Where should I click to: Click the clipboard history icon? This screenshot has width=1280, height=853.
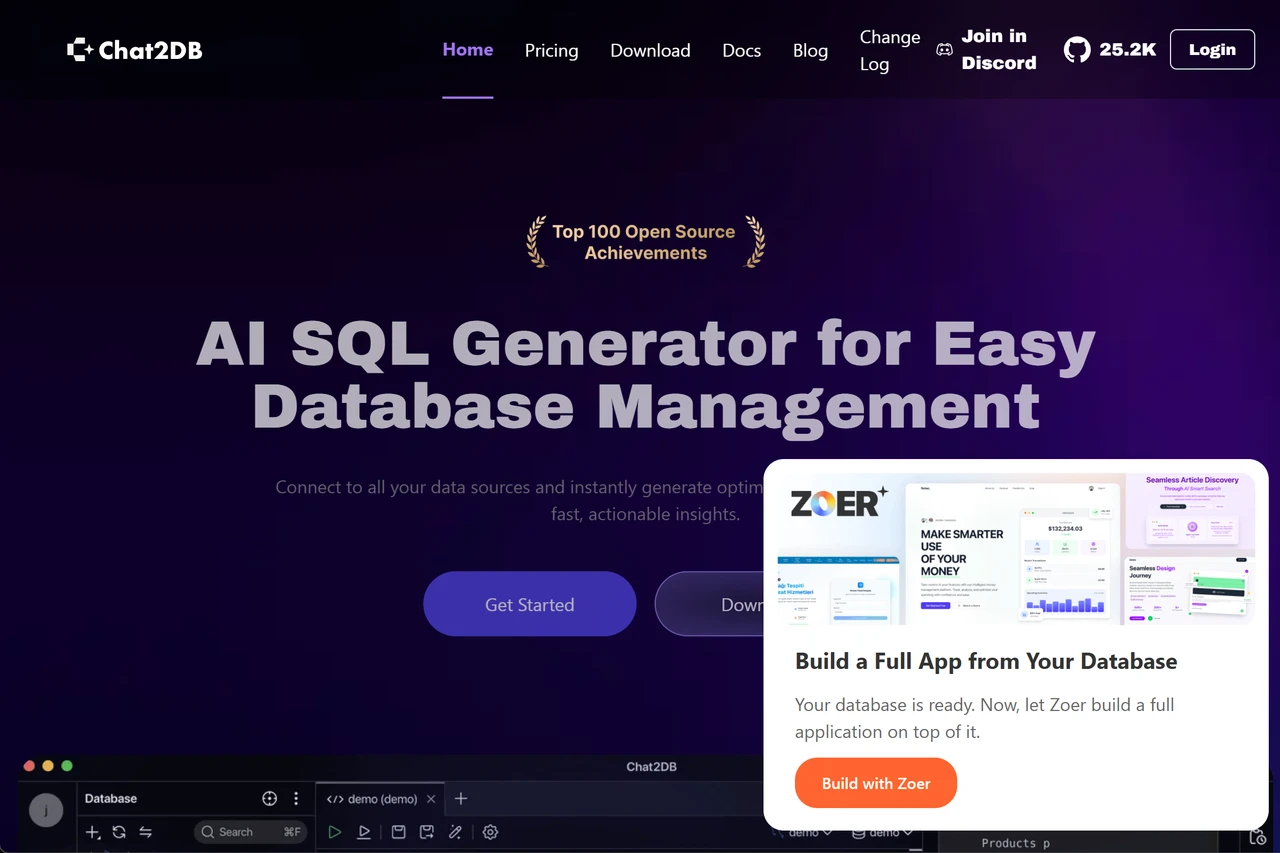1258,836
